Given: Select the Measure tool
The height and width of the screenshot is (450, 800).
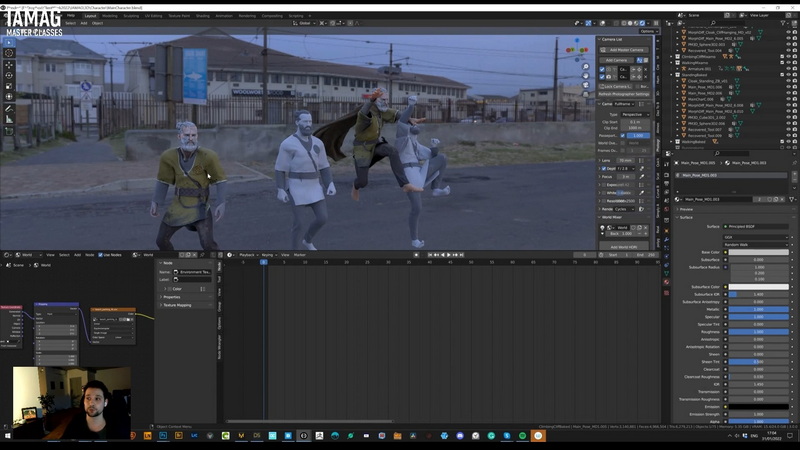Looking at the screenshot, I should pos(9,119).
